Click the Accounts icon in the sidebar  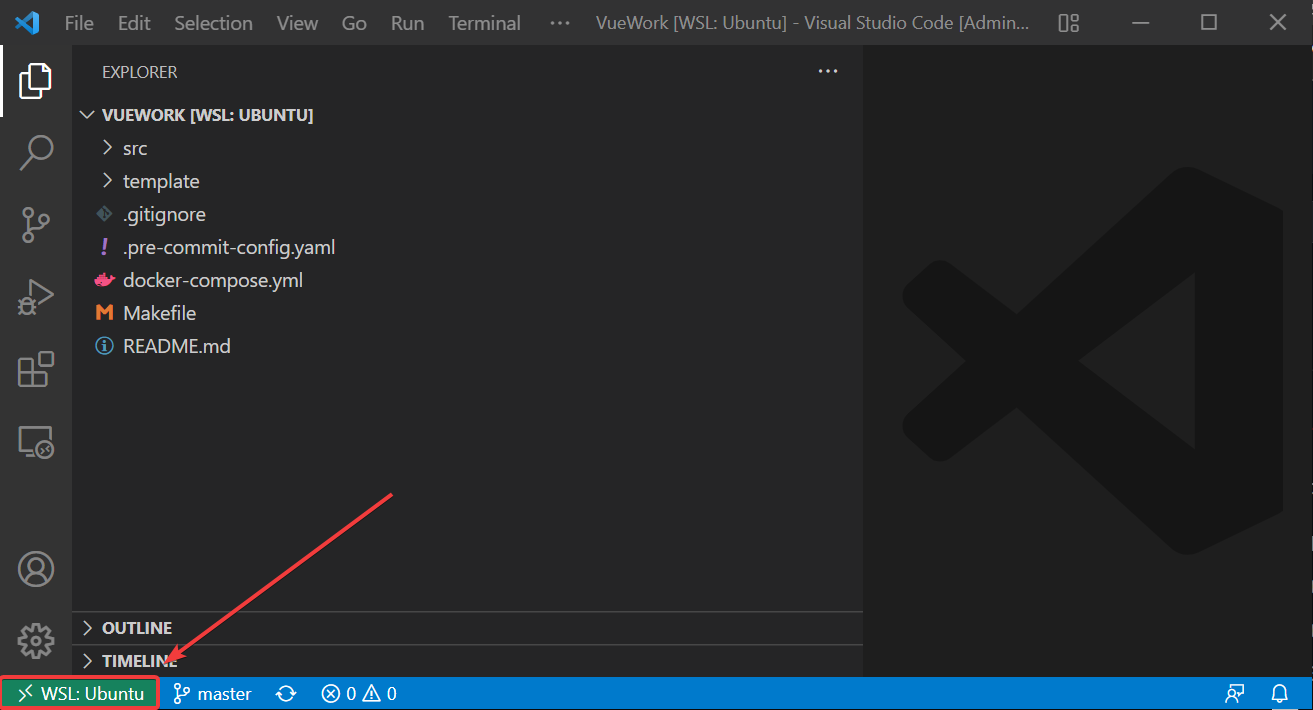[36, 568]
